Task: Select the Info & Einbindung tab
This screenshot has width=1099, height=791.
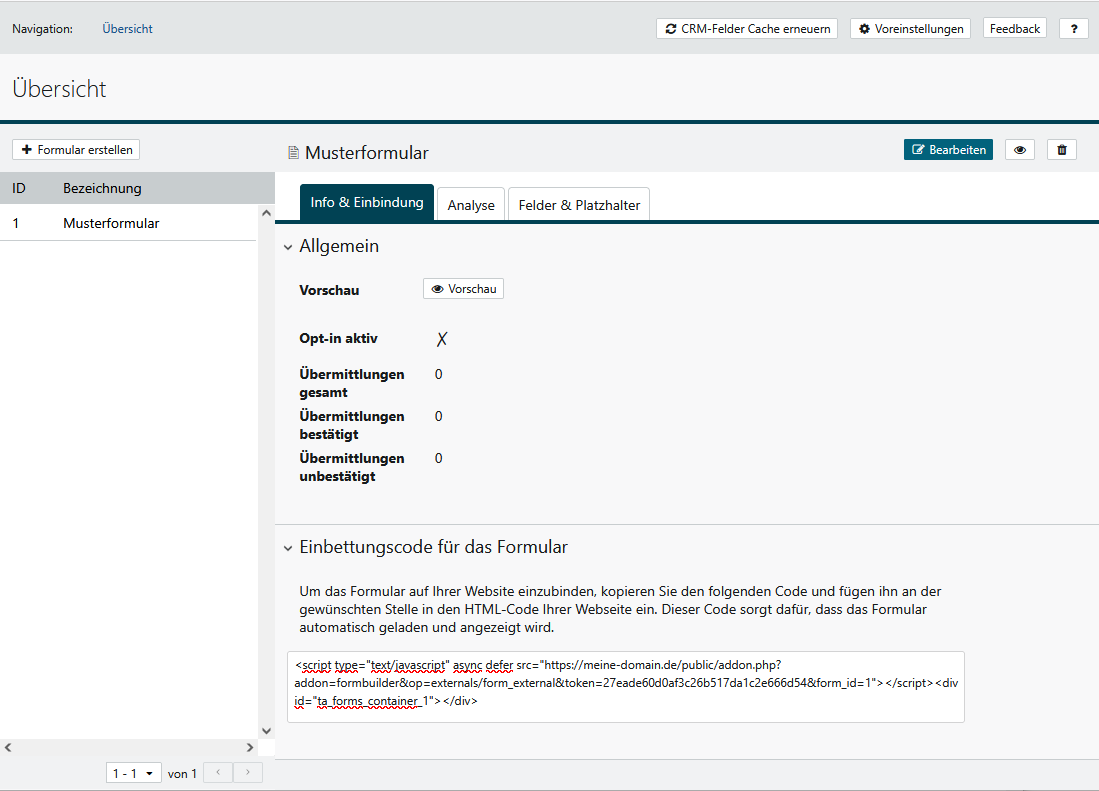Action: click(367, 203)
